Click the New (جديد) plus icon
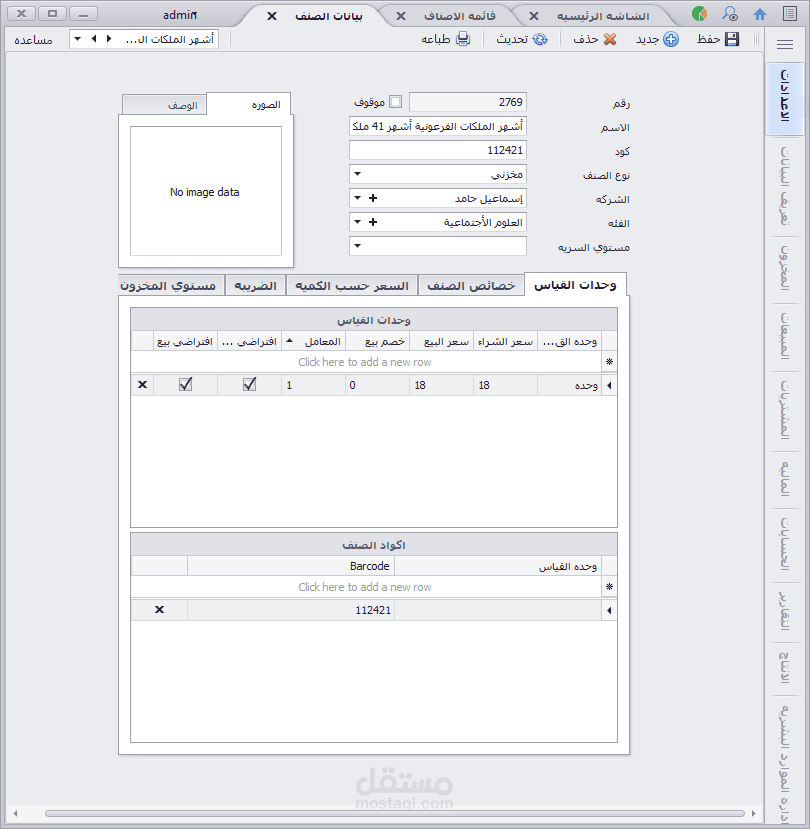The height and width of the screenshot is (829, 810). pyautogui.click(x=670, y=39)
